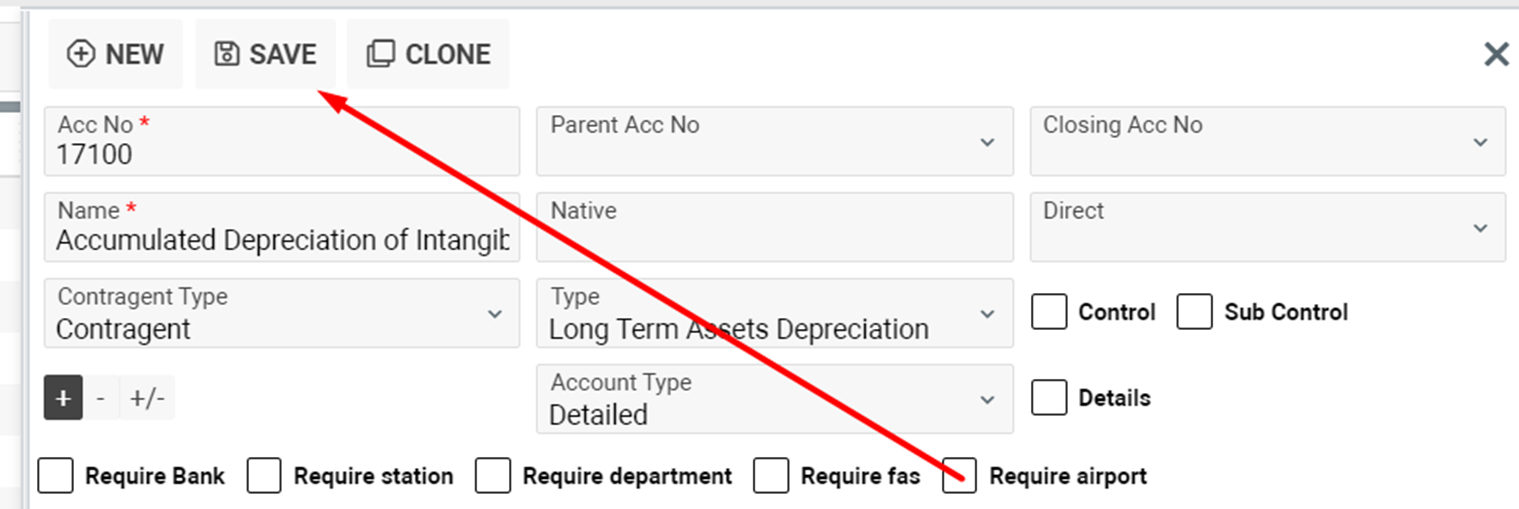Screen dimensions: 1519x509
Task: Click the Acc No input field
Action: 280,153
